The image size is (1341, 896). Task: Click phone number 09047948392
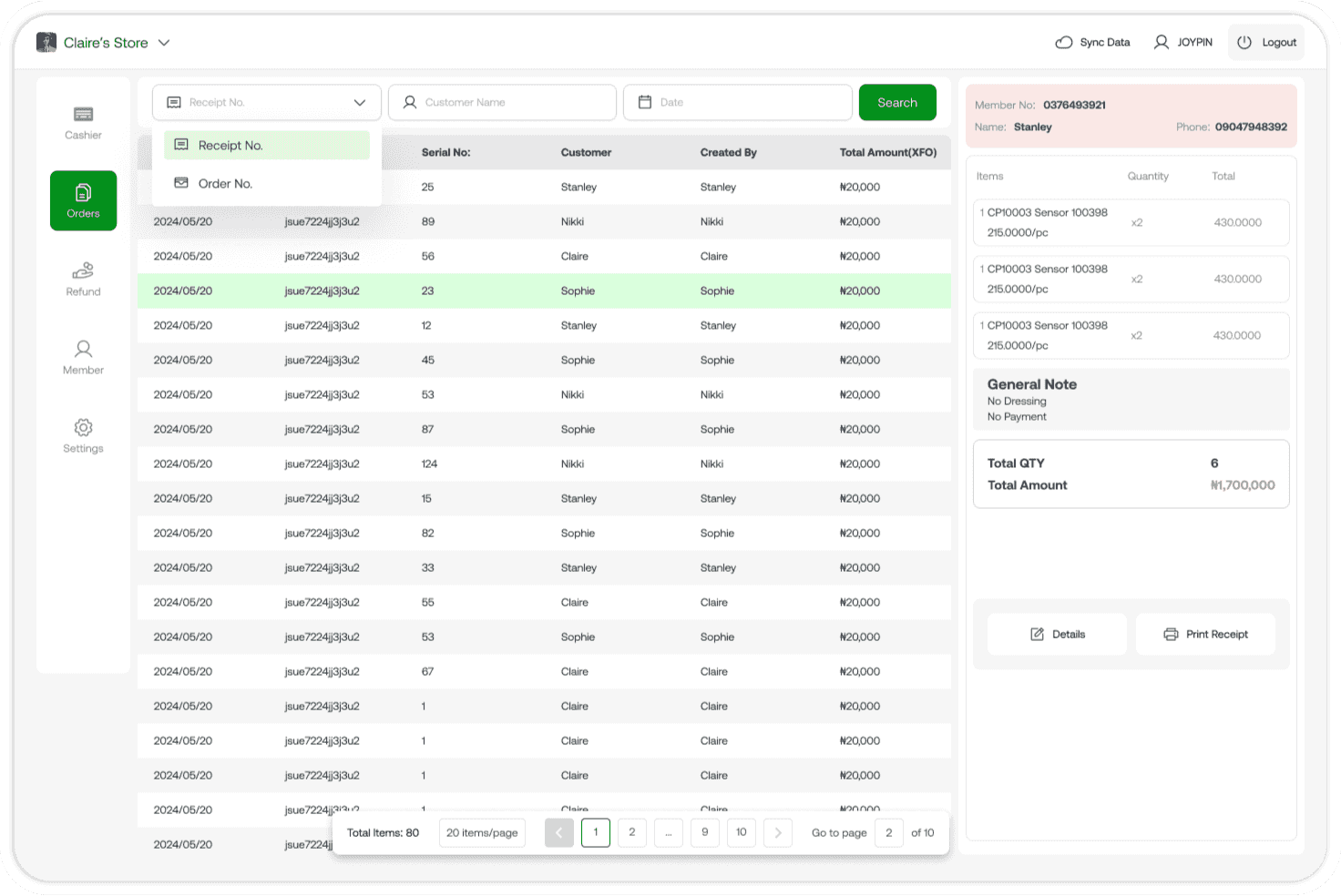(1251, 127)
